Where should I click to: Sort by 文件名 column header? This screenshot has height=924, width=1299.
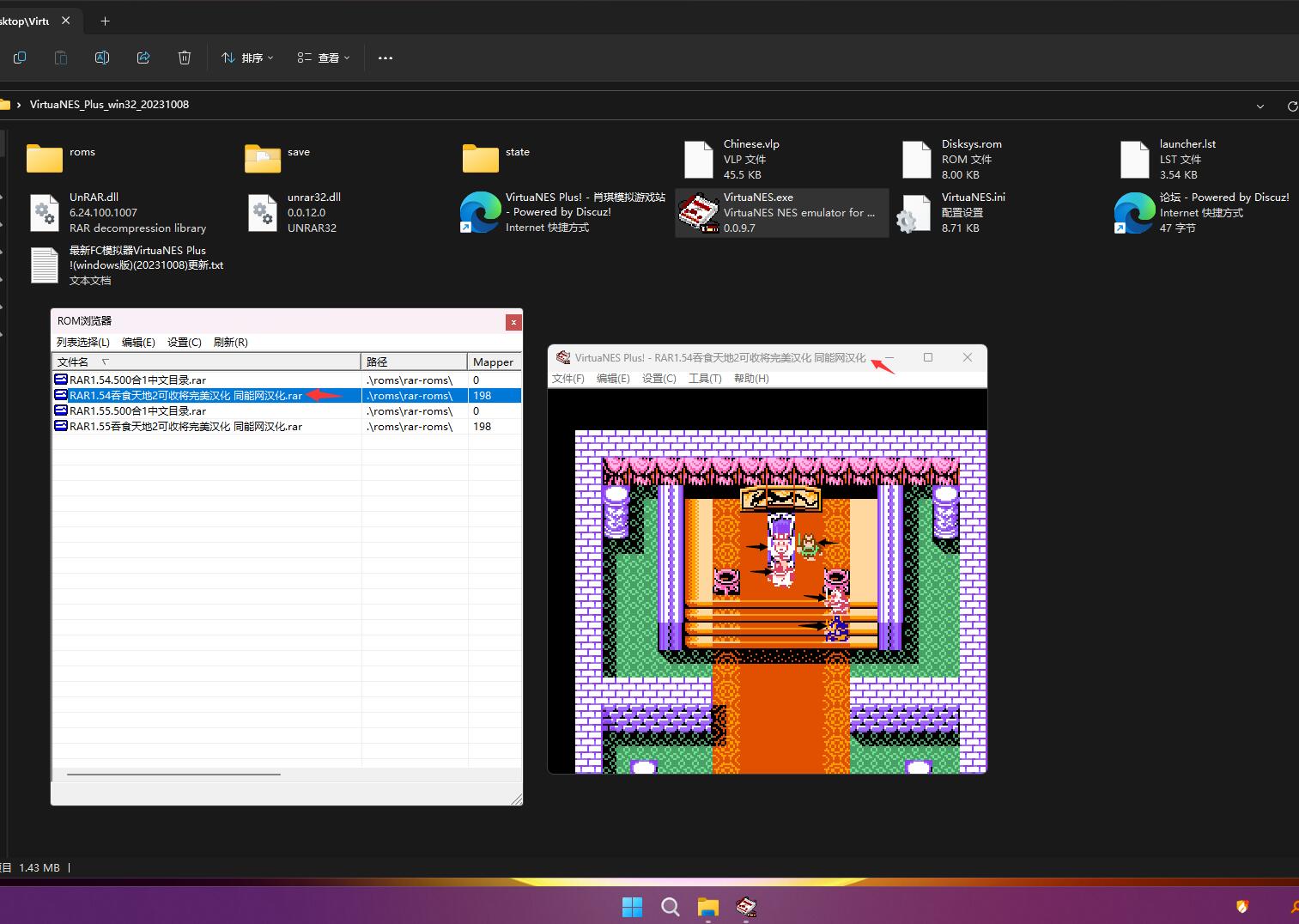tap(206, 362)
